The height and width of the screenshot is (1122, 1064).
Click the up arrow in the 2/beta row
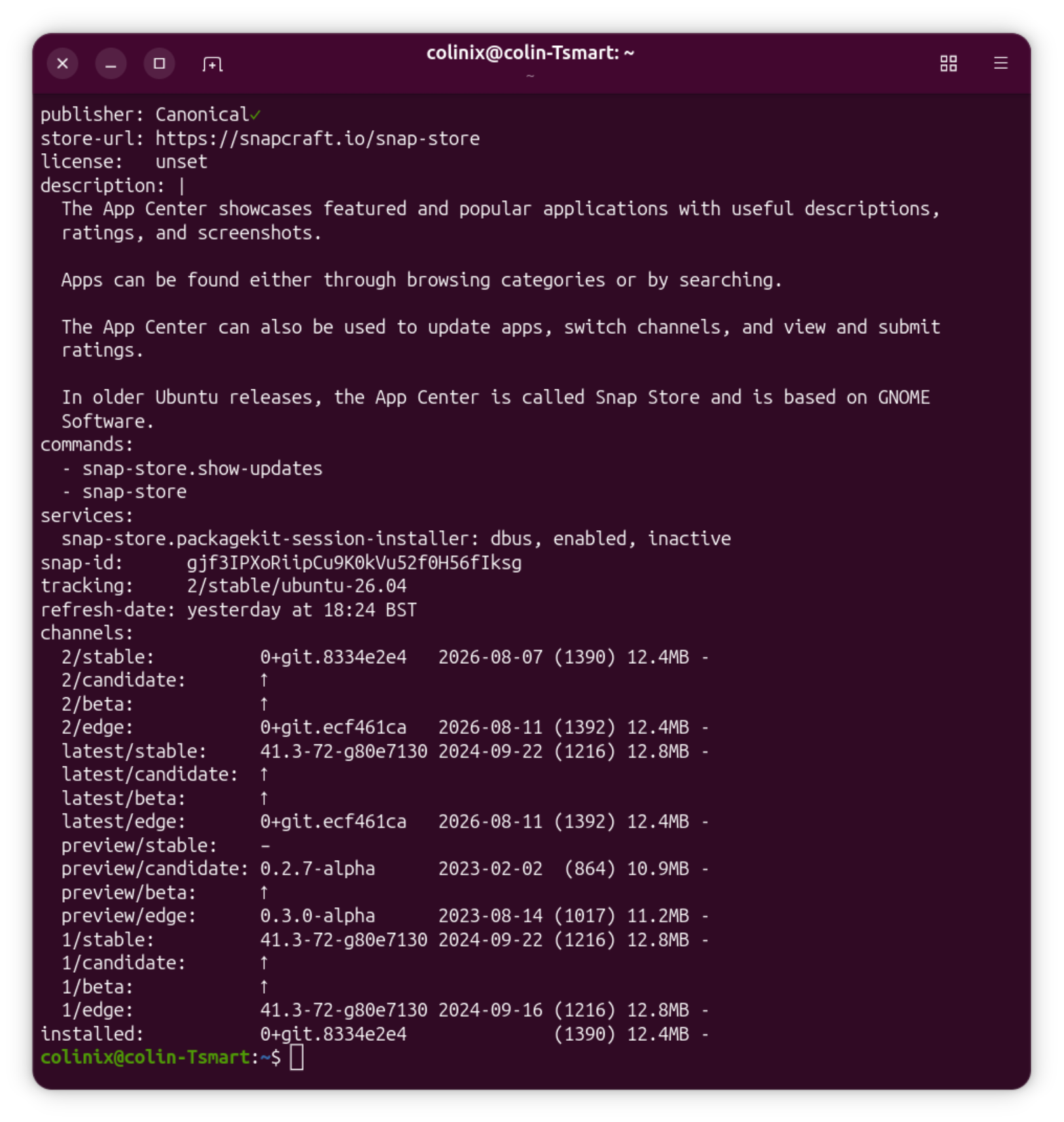coord(264,704)
